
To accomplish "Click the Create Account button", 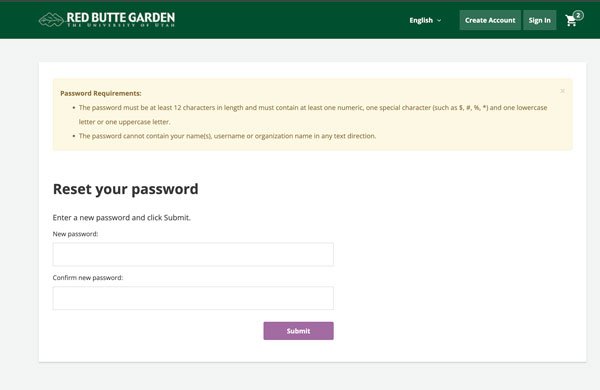I will pos(490,20).
